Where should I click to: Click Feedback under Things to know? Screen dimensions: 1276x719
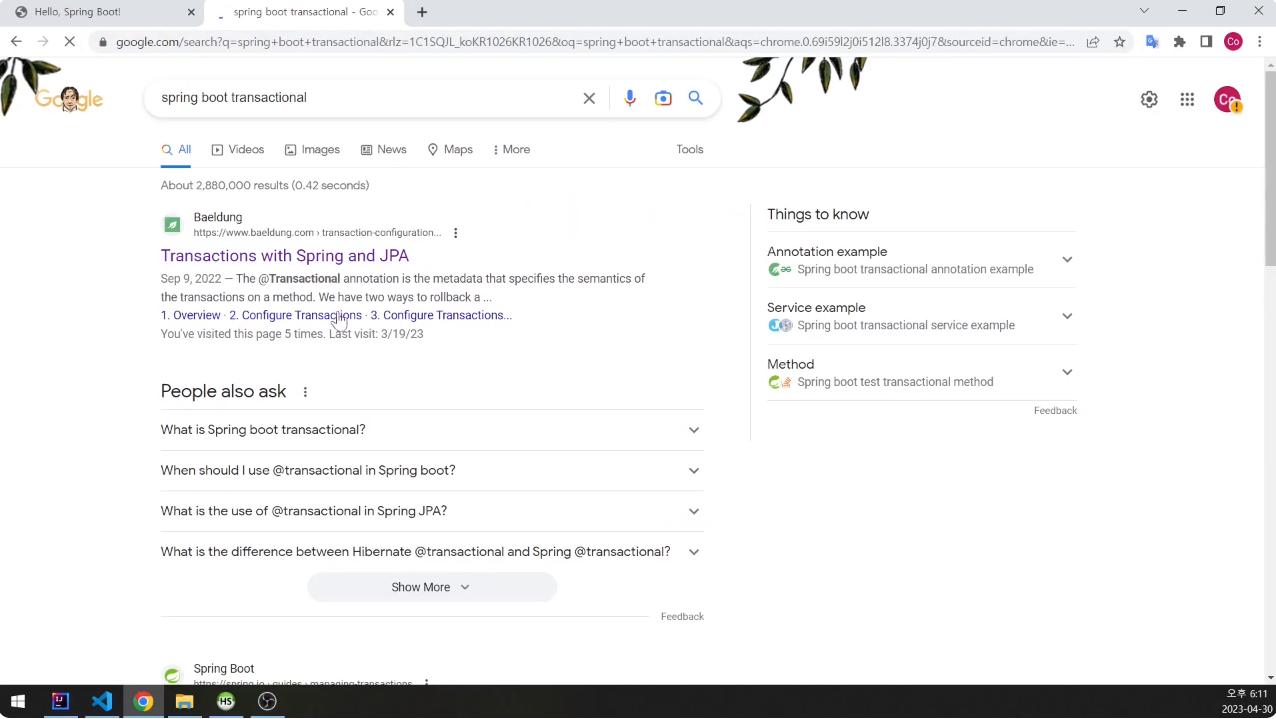click(x=1055, y=411)
